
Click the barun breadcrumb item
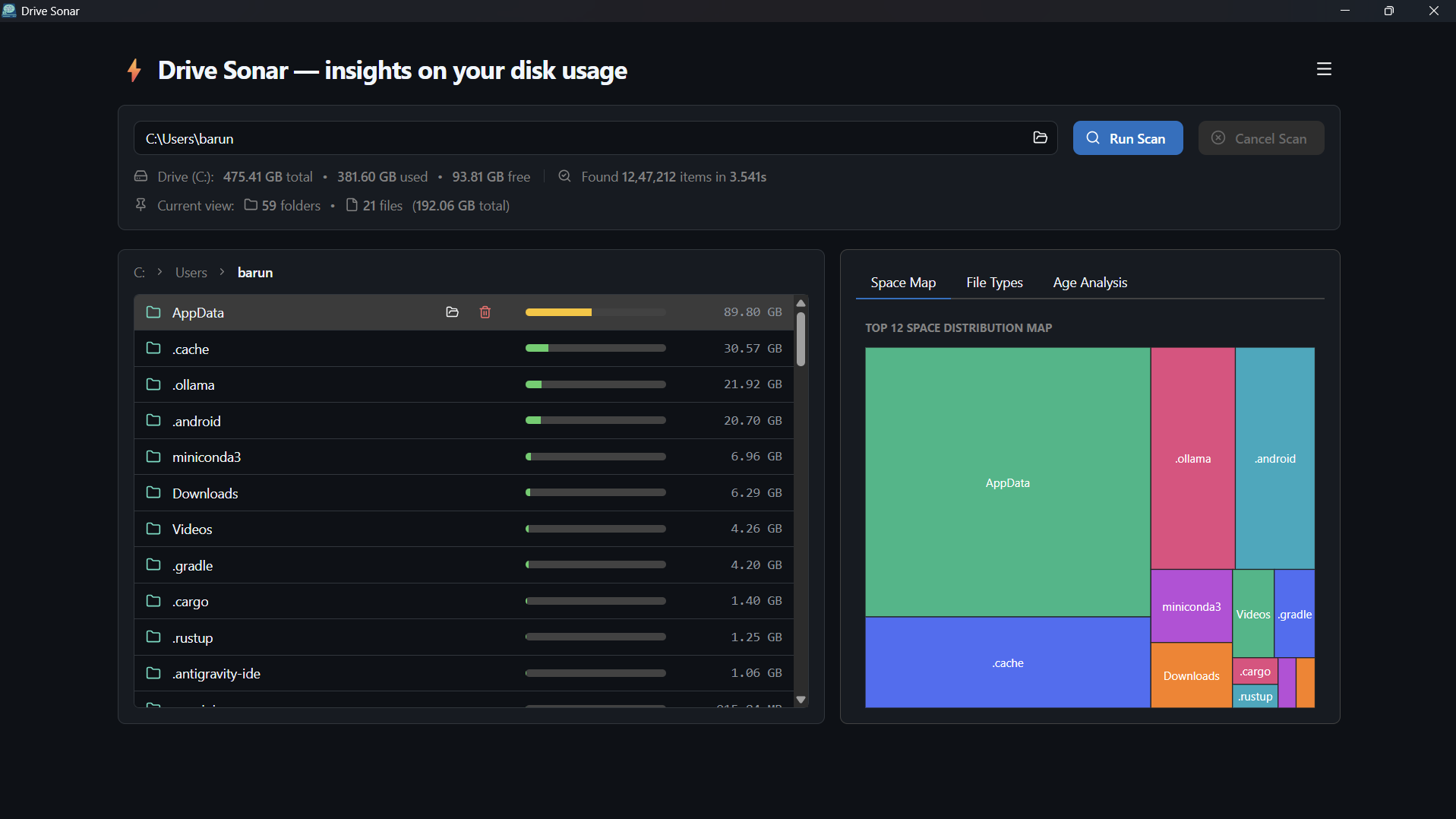(x=255, y=273)
